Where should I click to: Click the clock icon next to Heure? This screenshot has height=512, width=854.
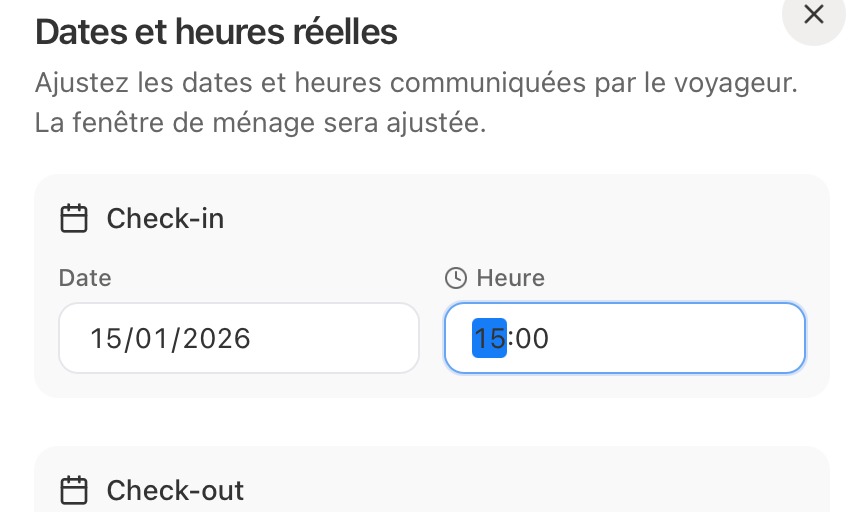tap(456, 278)
